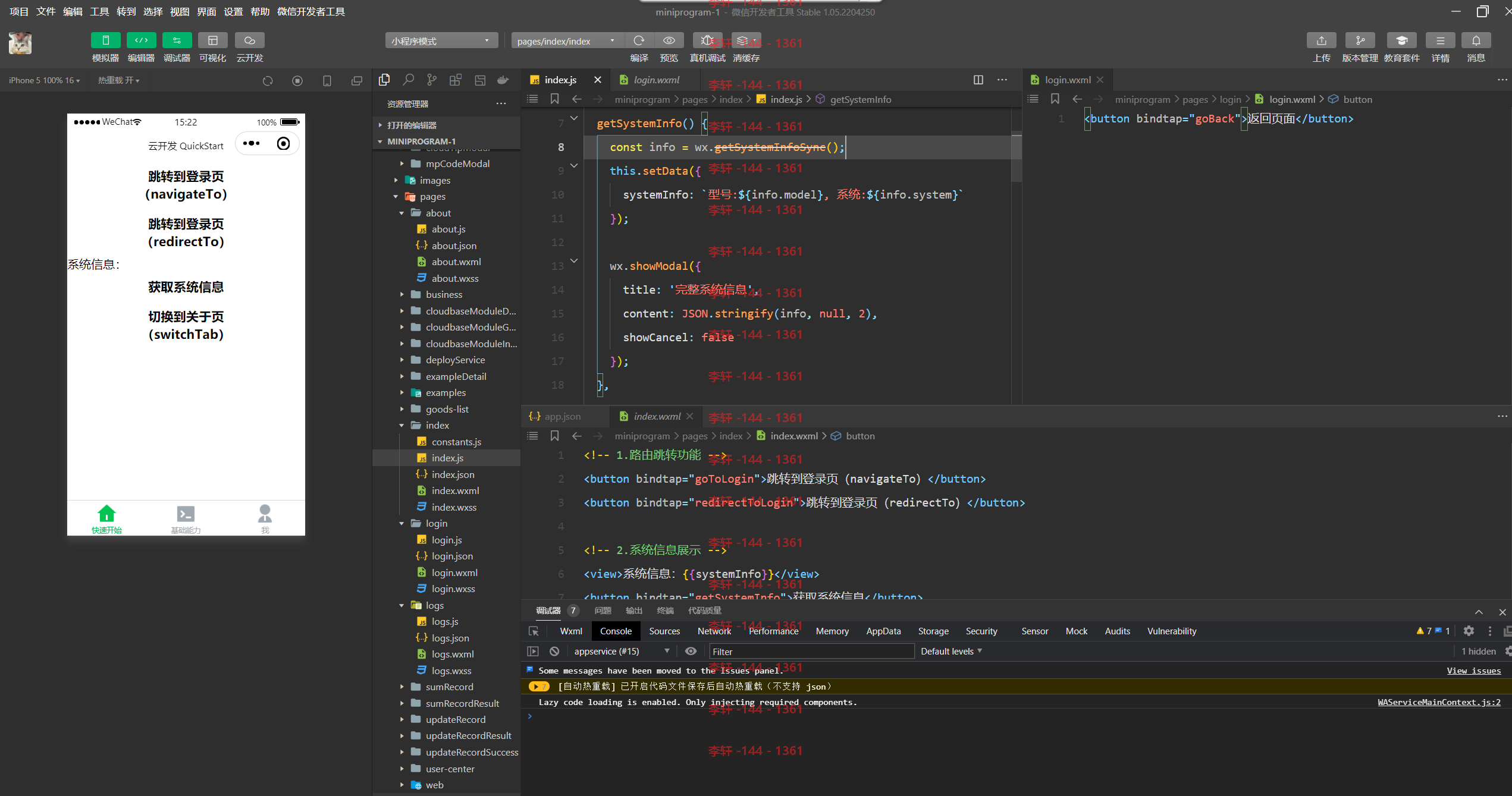The image size is (1512, 796).
Task: Open source control branch icon
Action: pyautogui.click(x=432, y=80)
